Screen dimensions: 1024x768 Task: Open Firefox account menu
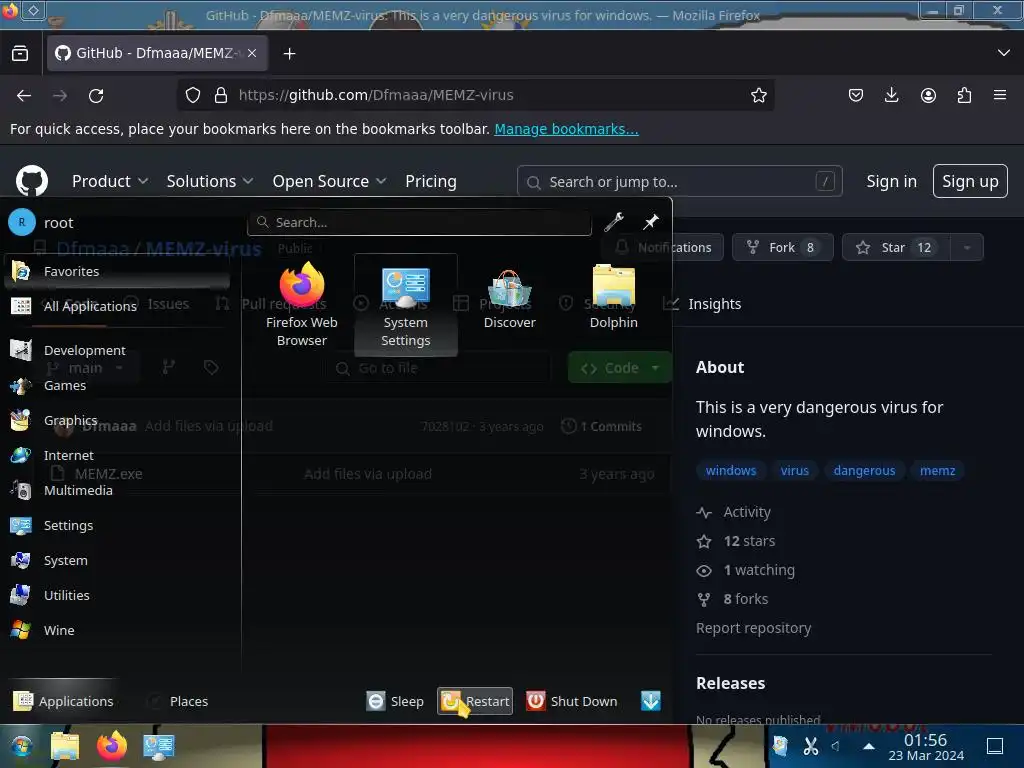pyautogui.click(x=928, y=95)
